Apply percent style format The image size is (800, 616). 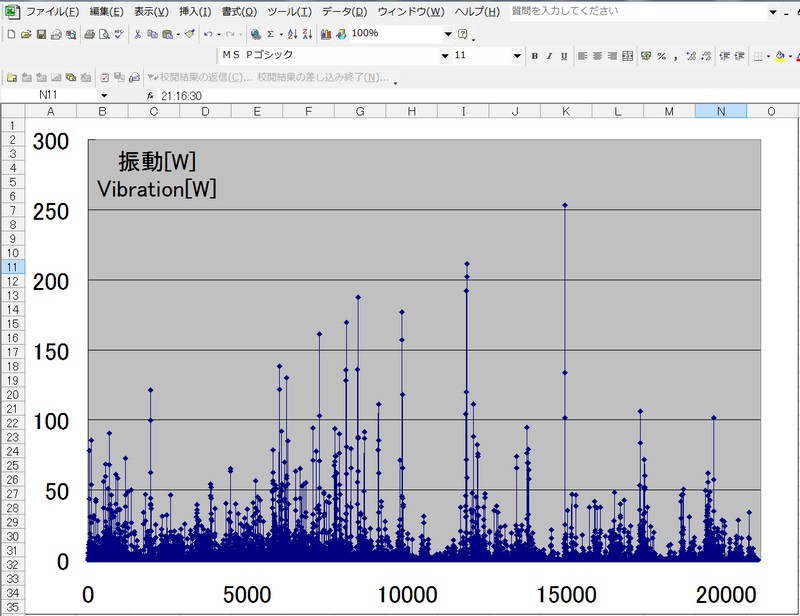(x=661, y=56)
